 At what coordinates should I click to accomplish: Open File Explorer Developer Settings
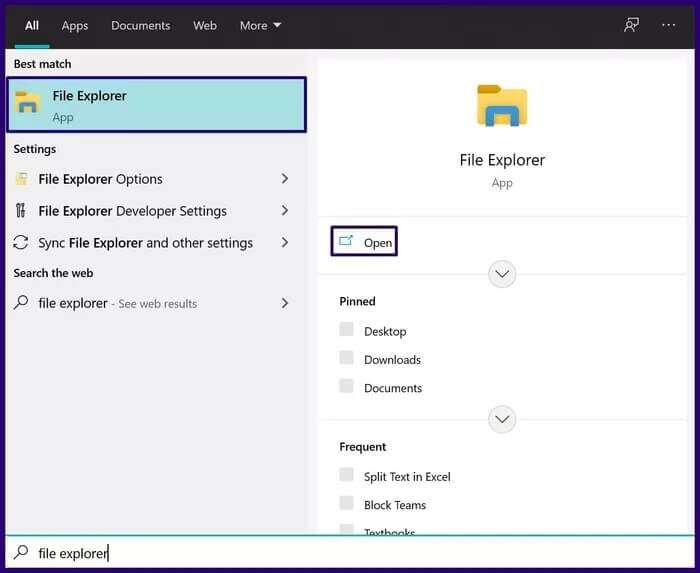157,210
